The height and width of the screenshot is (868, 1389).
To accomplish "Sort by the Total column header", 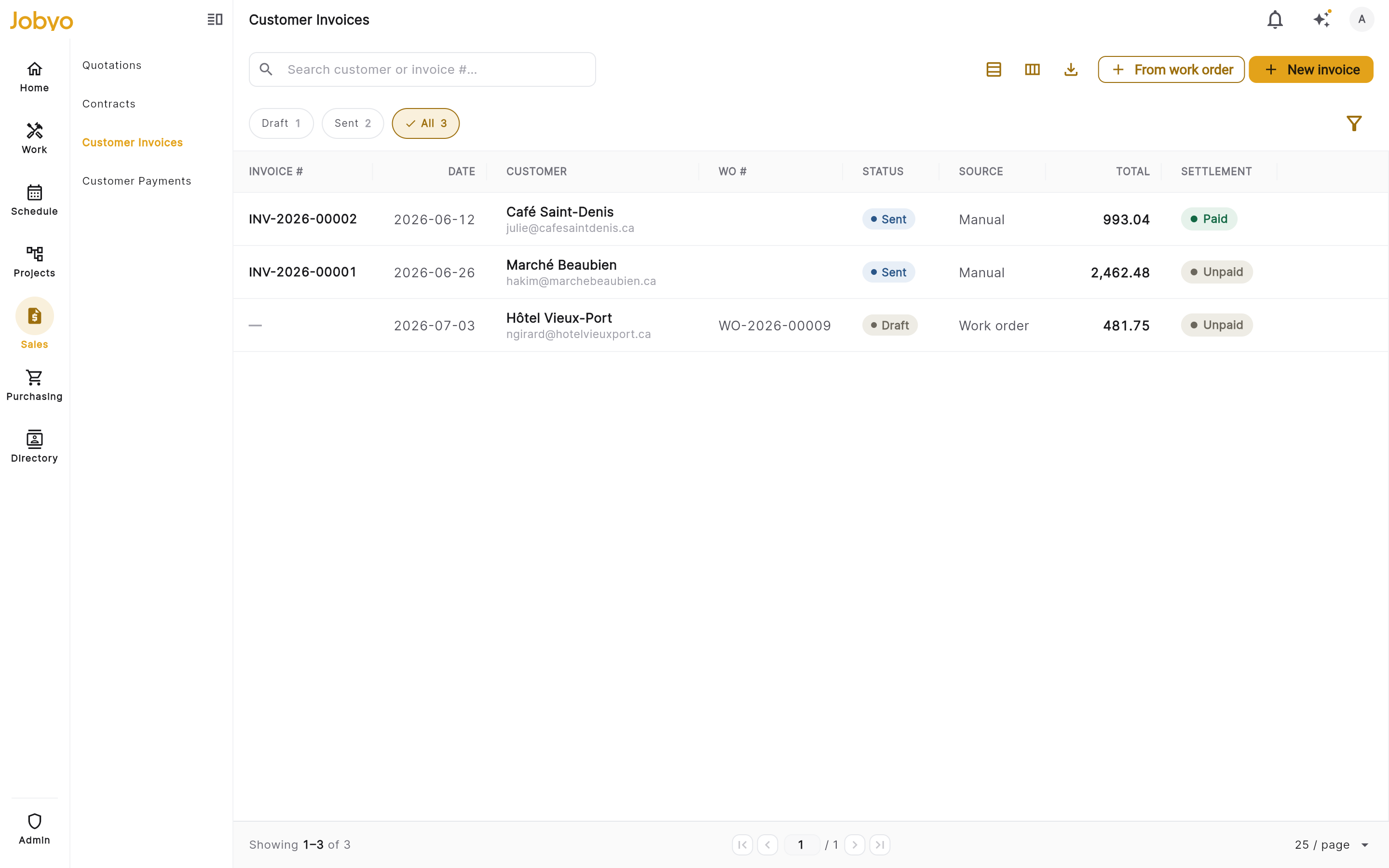I will pyautogui.click(x=1132, y=172).
